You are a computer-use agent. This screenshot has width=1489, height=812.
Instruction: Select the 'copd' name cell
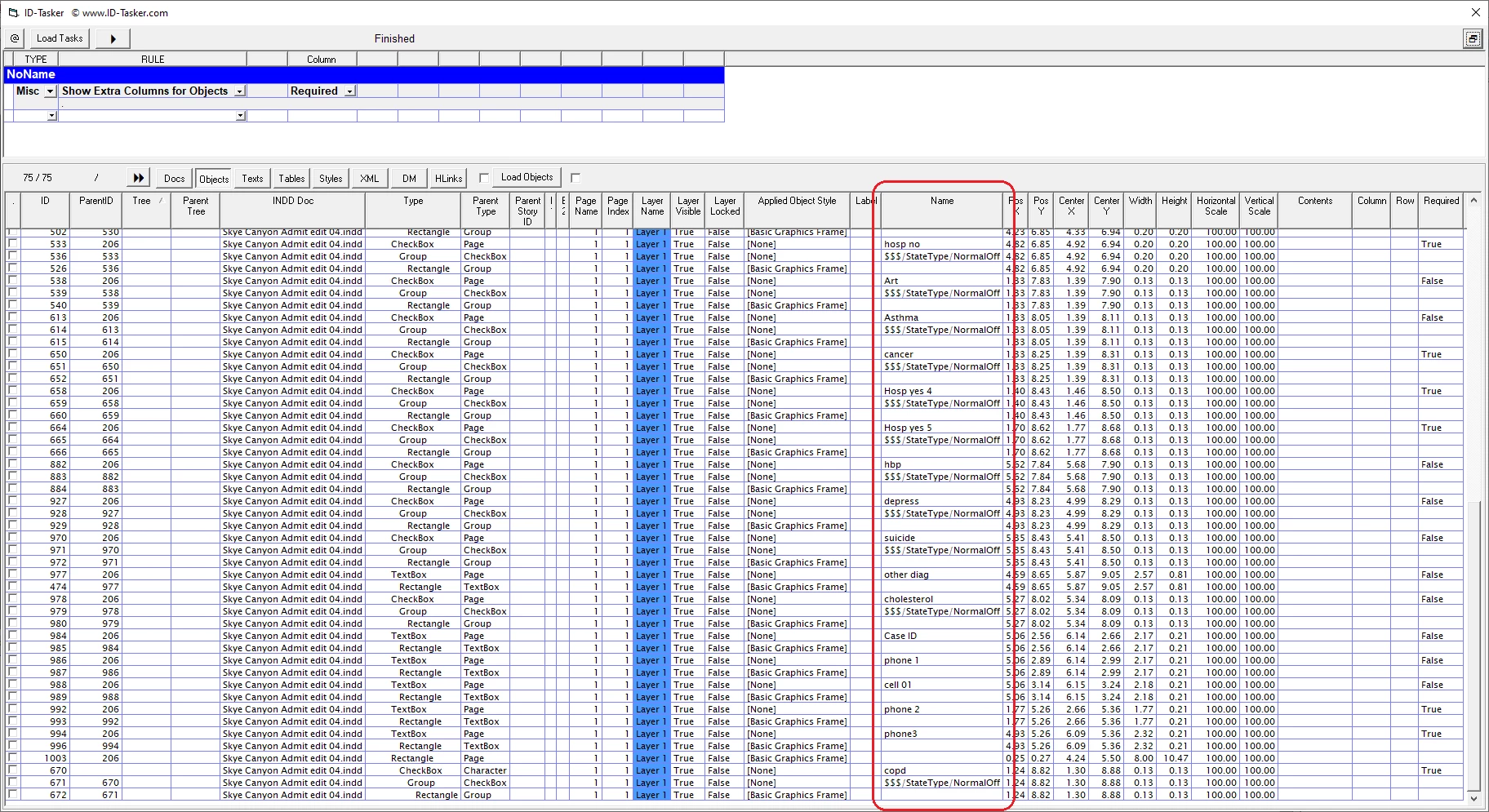942,770
